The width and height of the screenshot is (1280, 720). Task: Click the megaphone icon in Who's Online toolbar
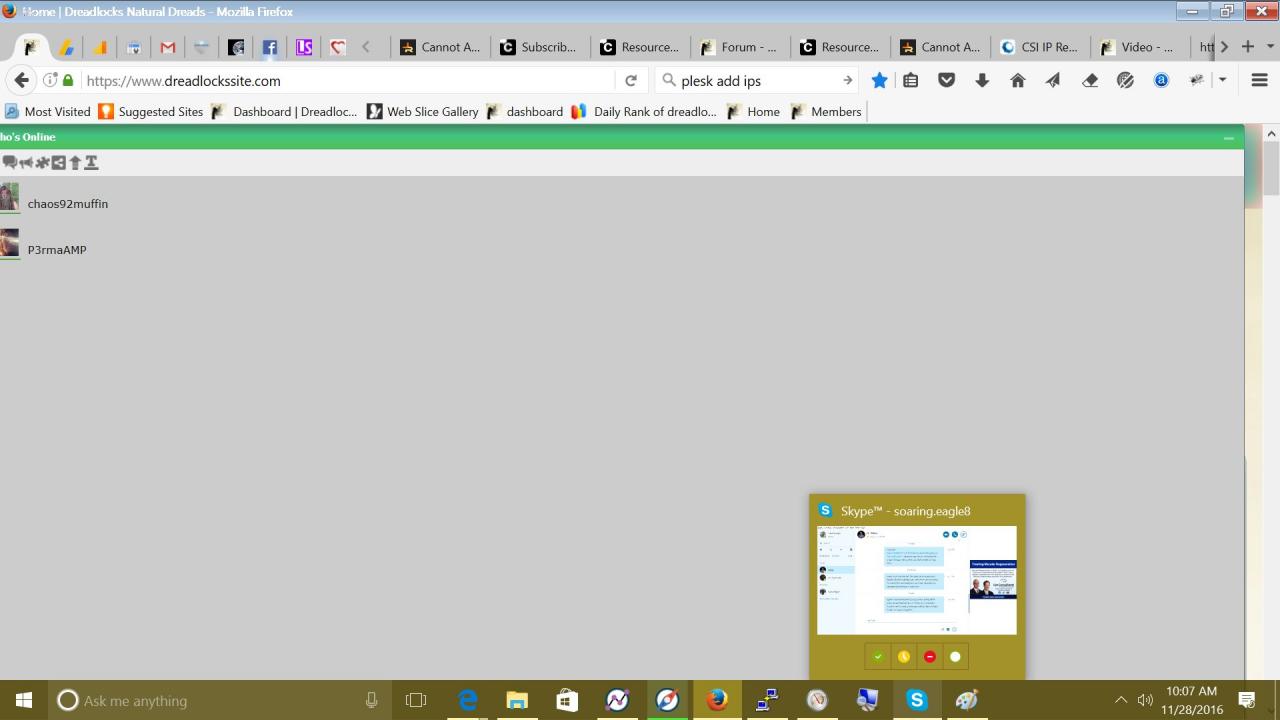click(x=26, y=163)
